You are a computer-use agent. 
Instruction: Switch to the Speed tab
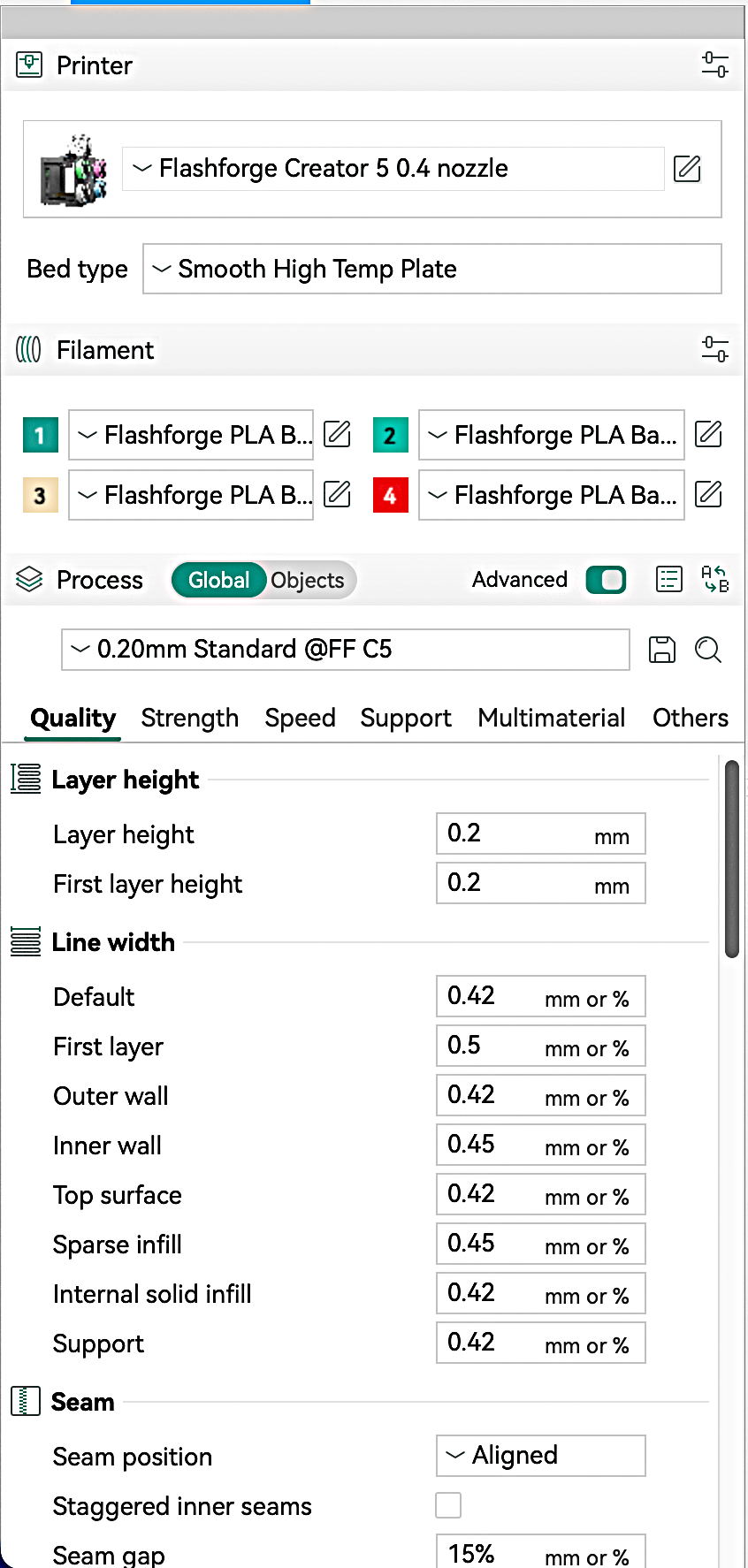(x=300, y=718)
